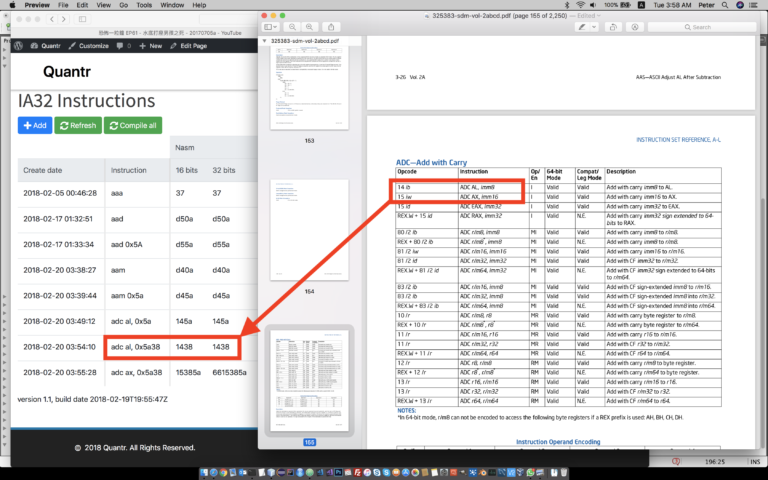Click the Spotlight search icon in menu bar
The image size is (768, 480).
[725, 5]
